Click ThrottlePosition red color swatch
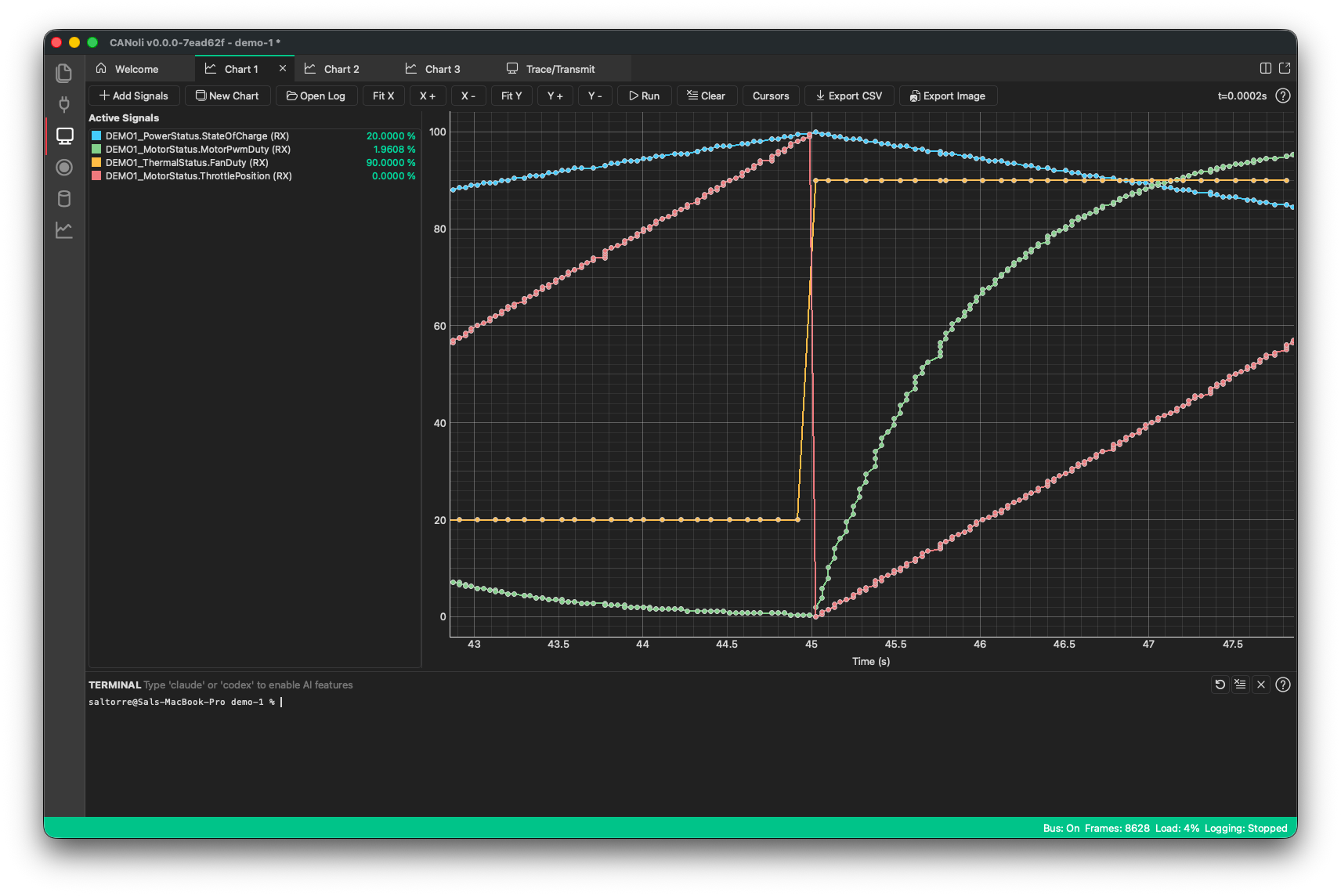 tap(96, 175)
